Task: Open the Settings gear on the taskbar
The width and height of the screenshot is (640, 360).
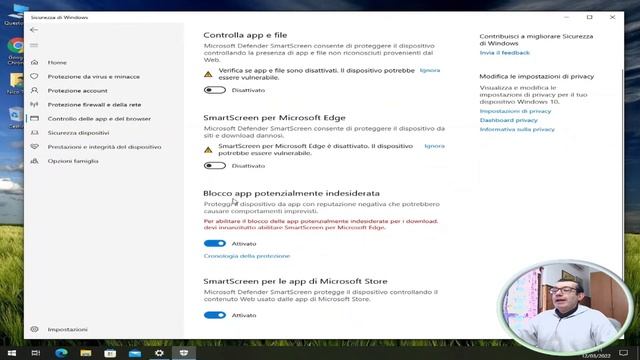Action: (x=159, y=353)
